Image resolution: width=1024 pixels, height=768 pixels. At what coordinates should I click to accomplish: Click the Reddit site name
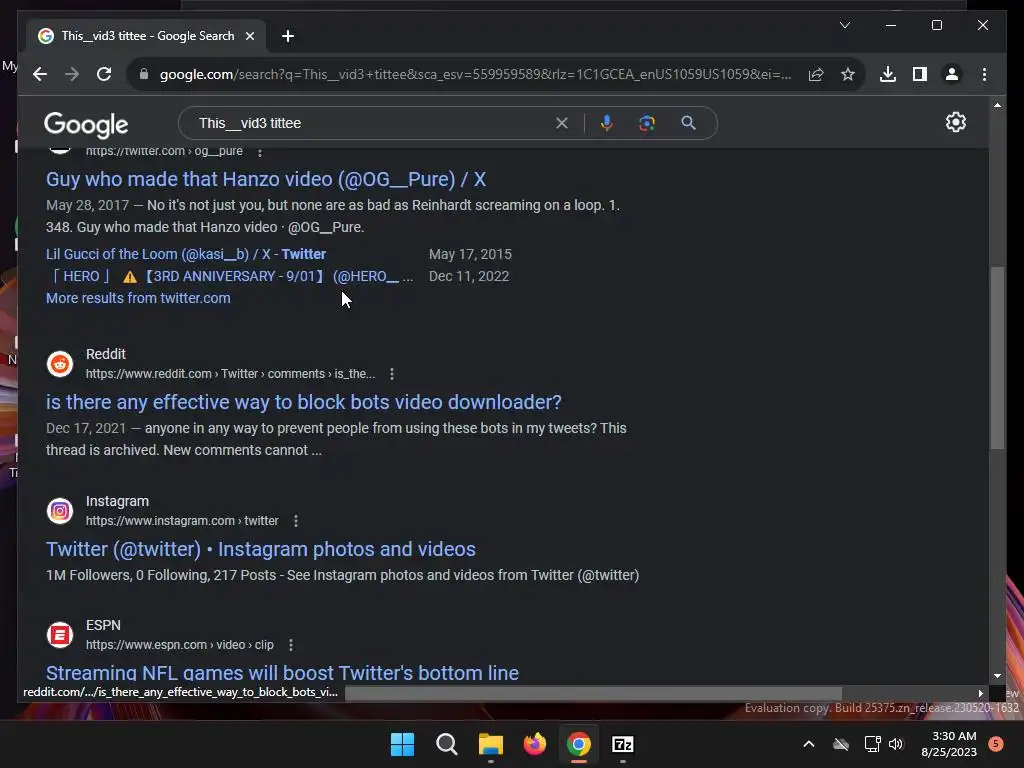click(x=106, y=354)
